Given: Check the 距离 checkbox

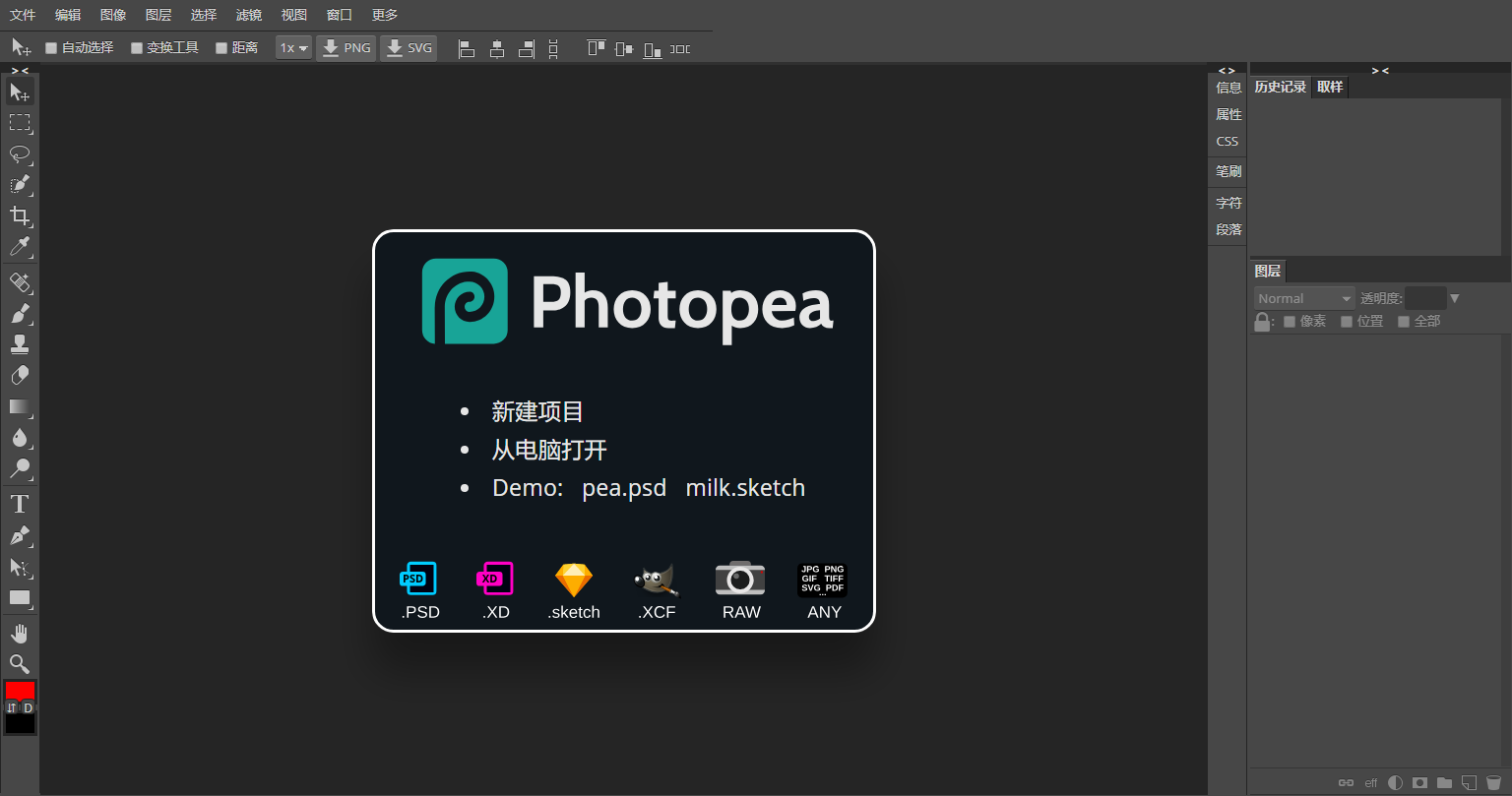Looking at the screenshot, I should point(221,48).
